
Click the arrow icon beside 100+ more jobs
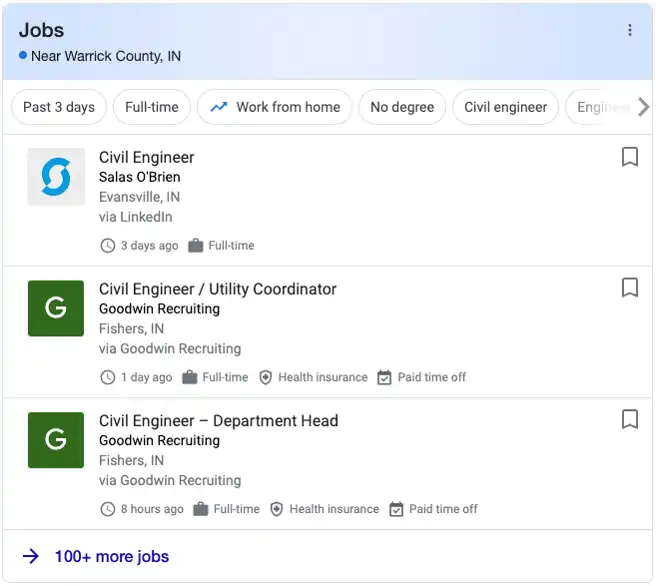[31, 556]
